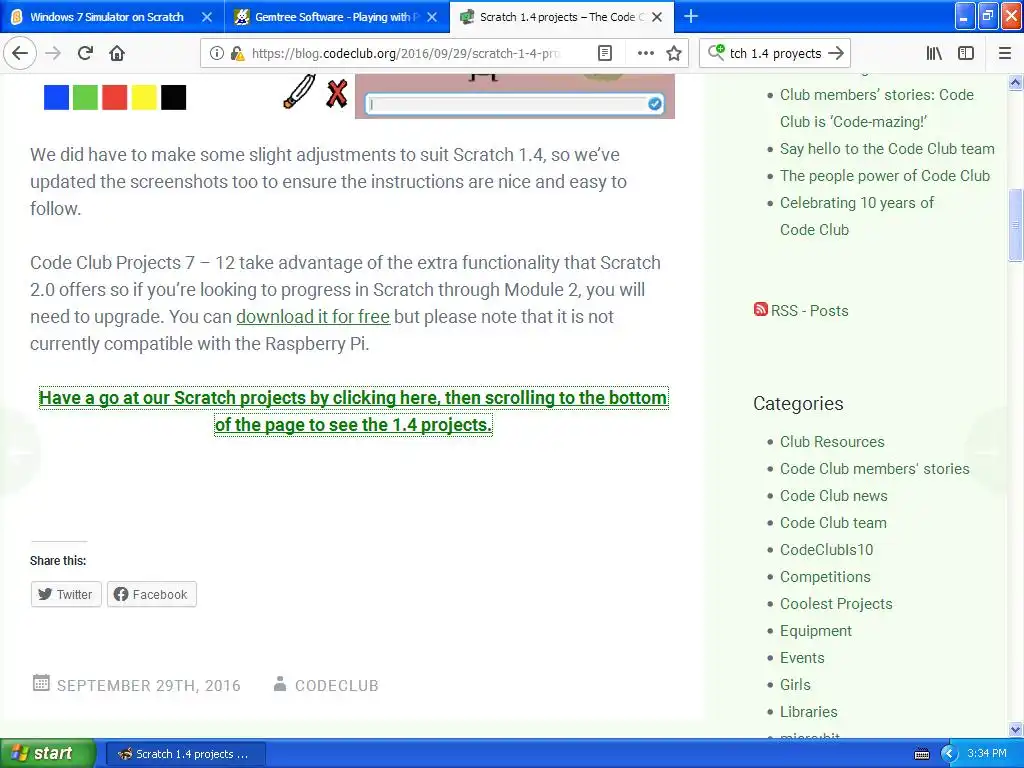Bookmark this page with the star icon

[674, 53]
